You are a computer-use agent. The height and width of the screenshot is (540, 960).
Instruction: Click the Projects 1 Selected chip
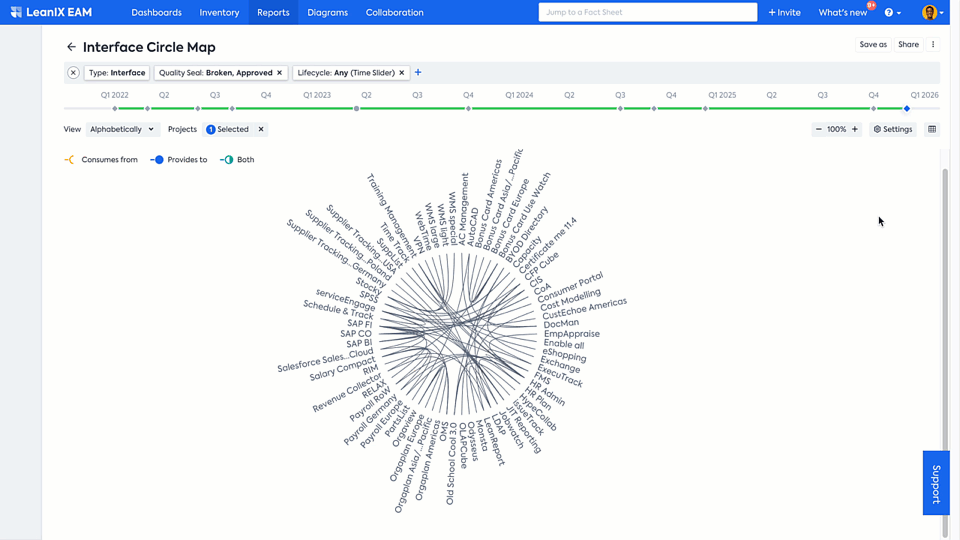[x=228, y=129]
